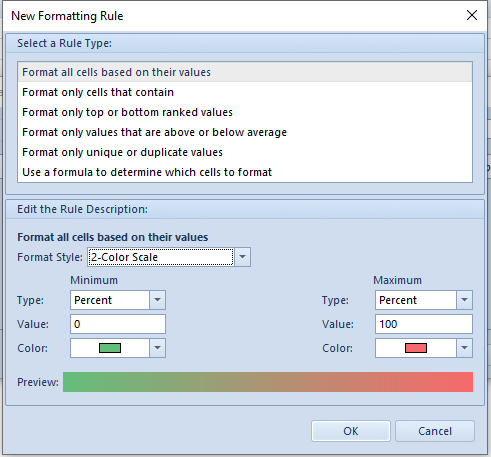Expand the Minimum Type dropdown arrow
This screenshot has width=491, height=457.
(x=157, y=300)
